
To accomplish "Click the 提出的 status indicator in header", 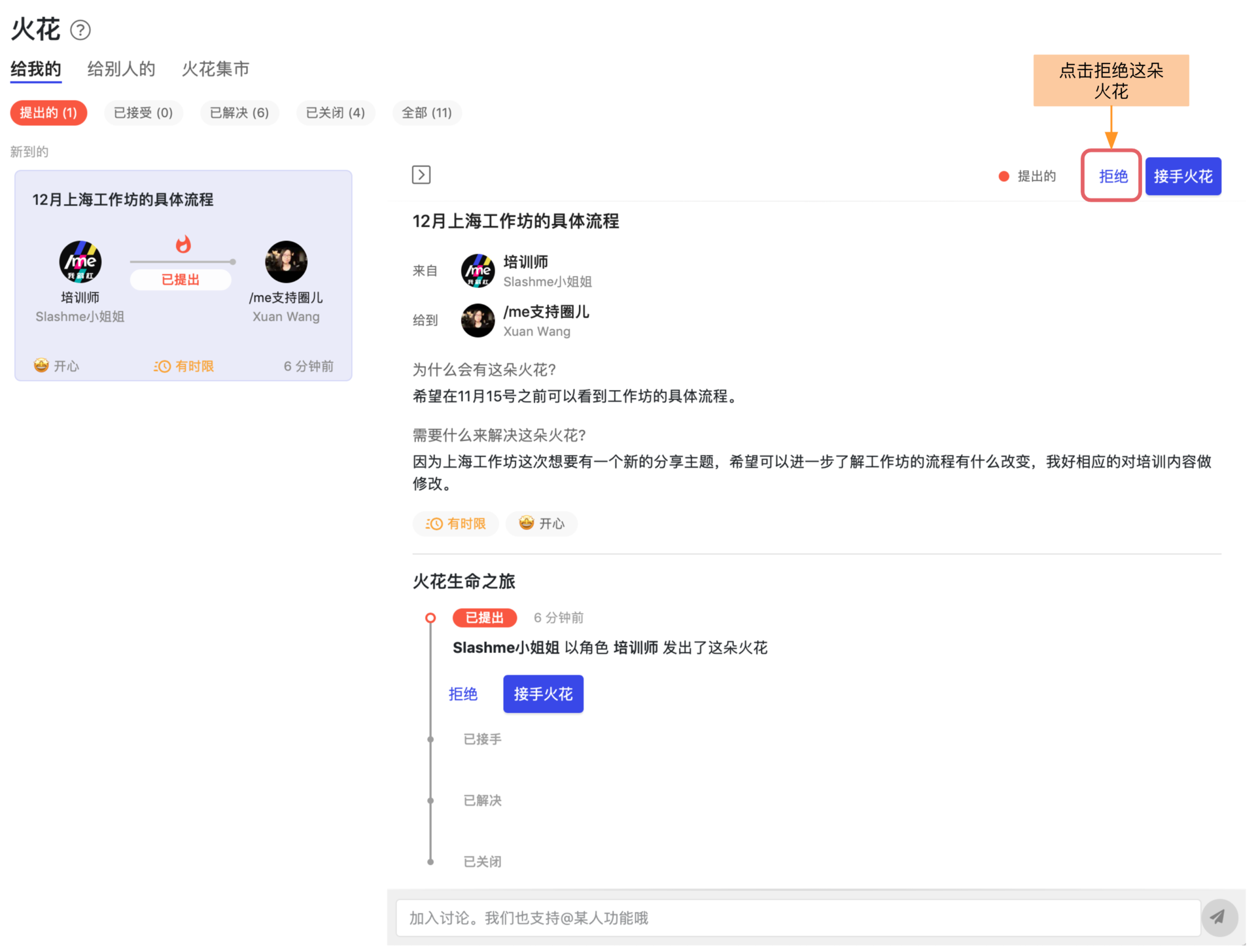I will tap(1027, 176).
